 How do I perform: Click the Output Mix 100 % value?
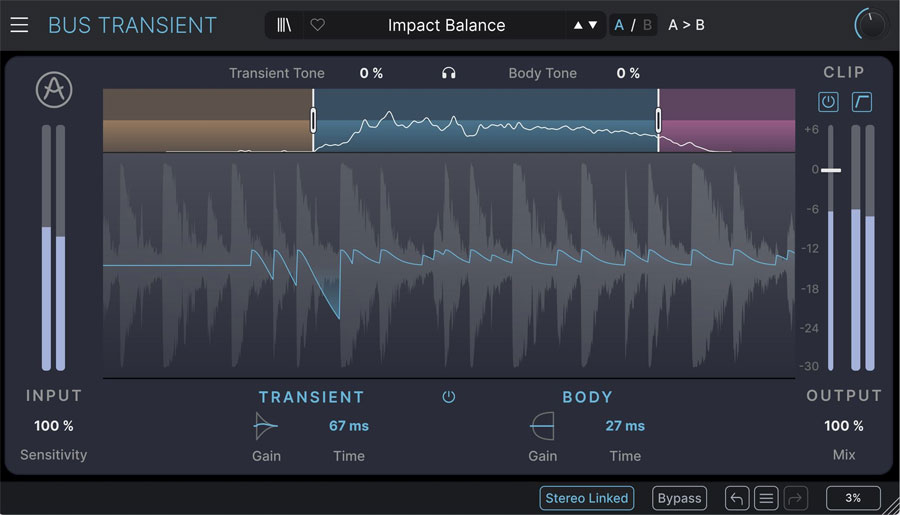tap(844, 426)
